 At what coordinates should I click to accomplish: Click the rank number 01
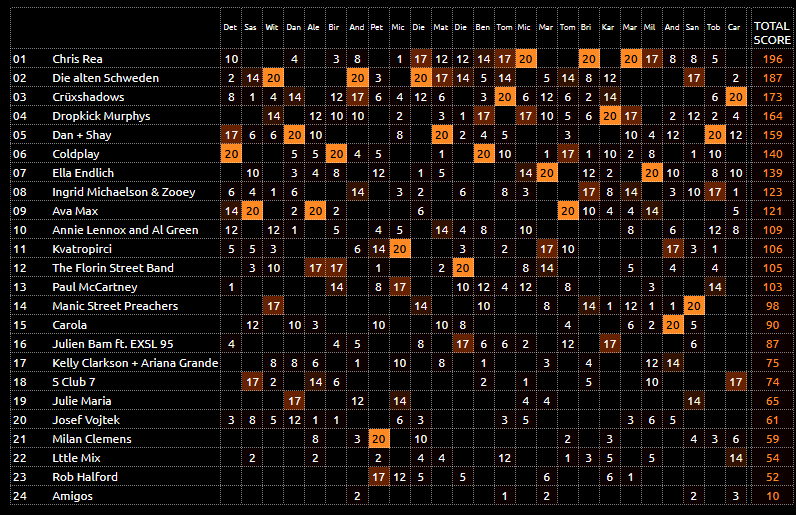19,59
